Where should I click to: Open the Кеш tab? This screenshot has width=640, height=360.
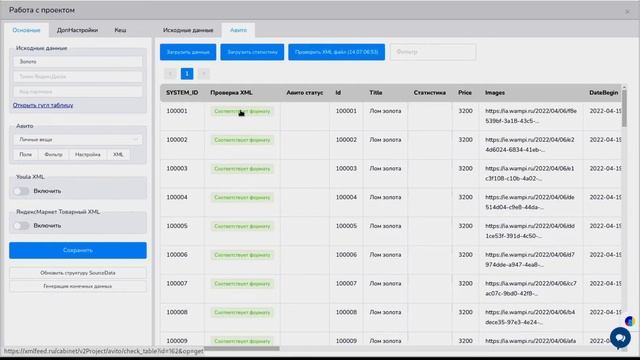click(x=120, y=30)
